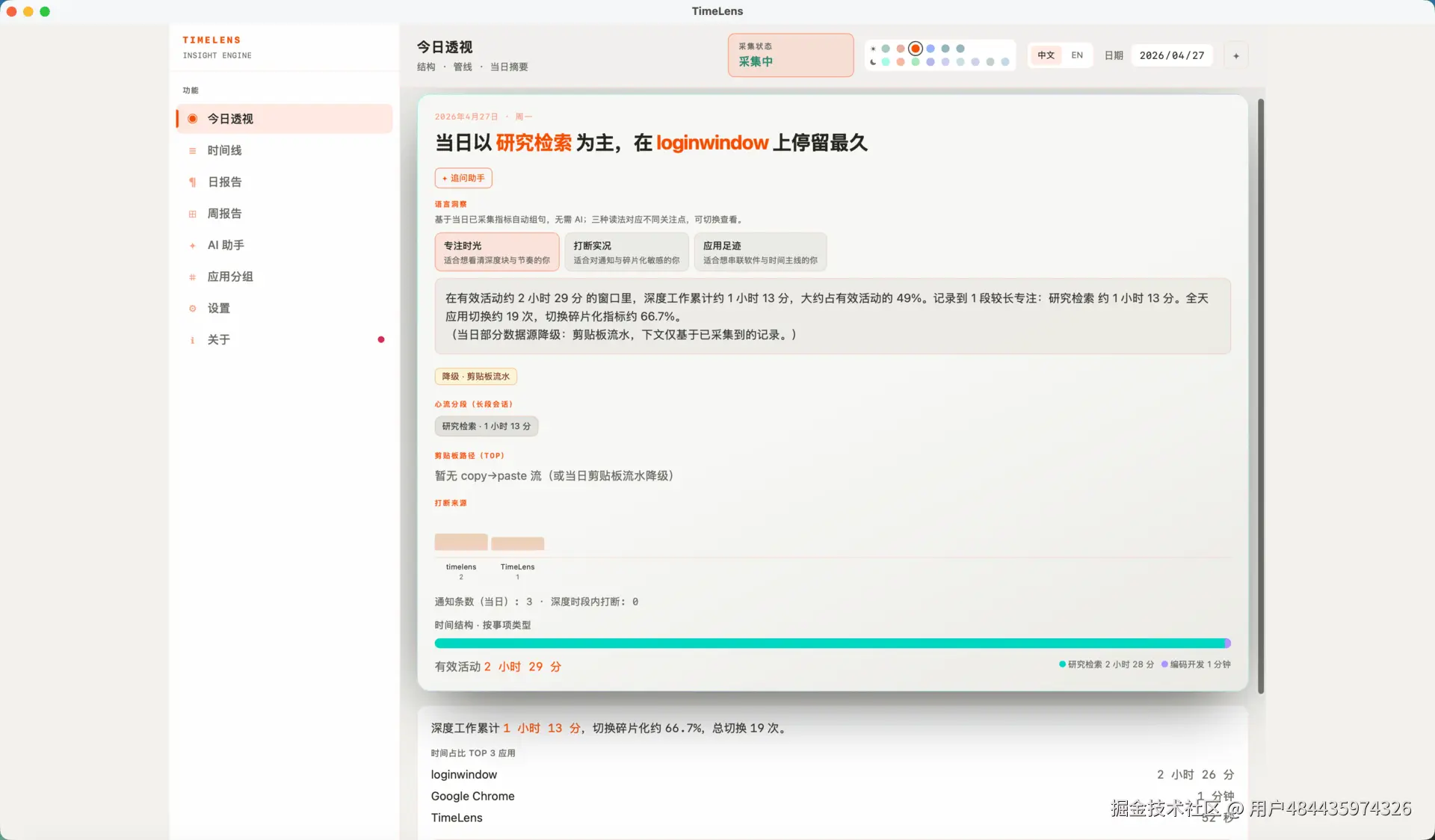This screenshot has width=1435, height=840.
Task: Select the 打断实况 reading mode
Action: click(x=626, y=252)
